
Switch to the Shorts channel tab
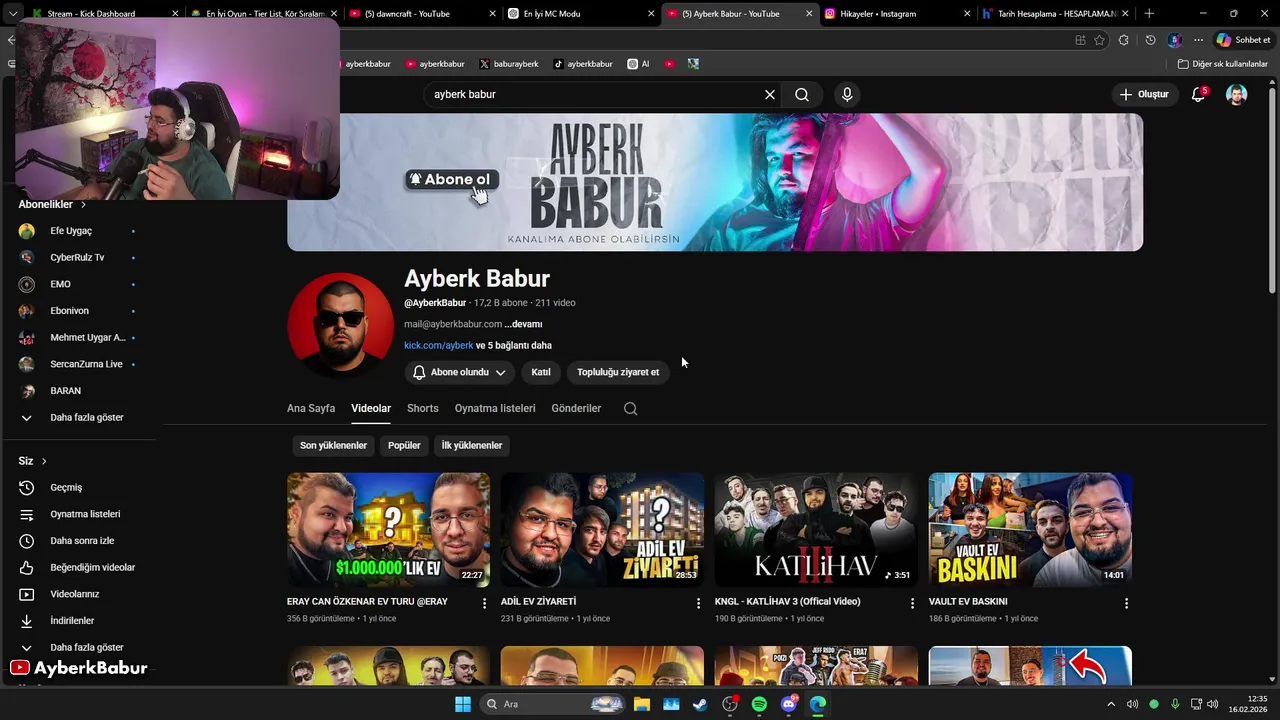click(x=423, y=408)
